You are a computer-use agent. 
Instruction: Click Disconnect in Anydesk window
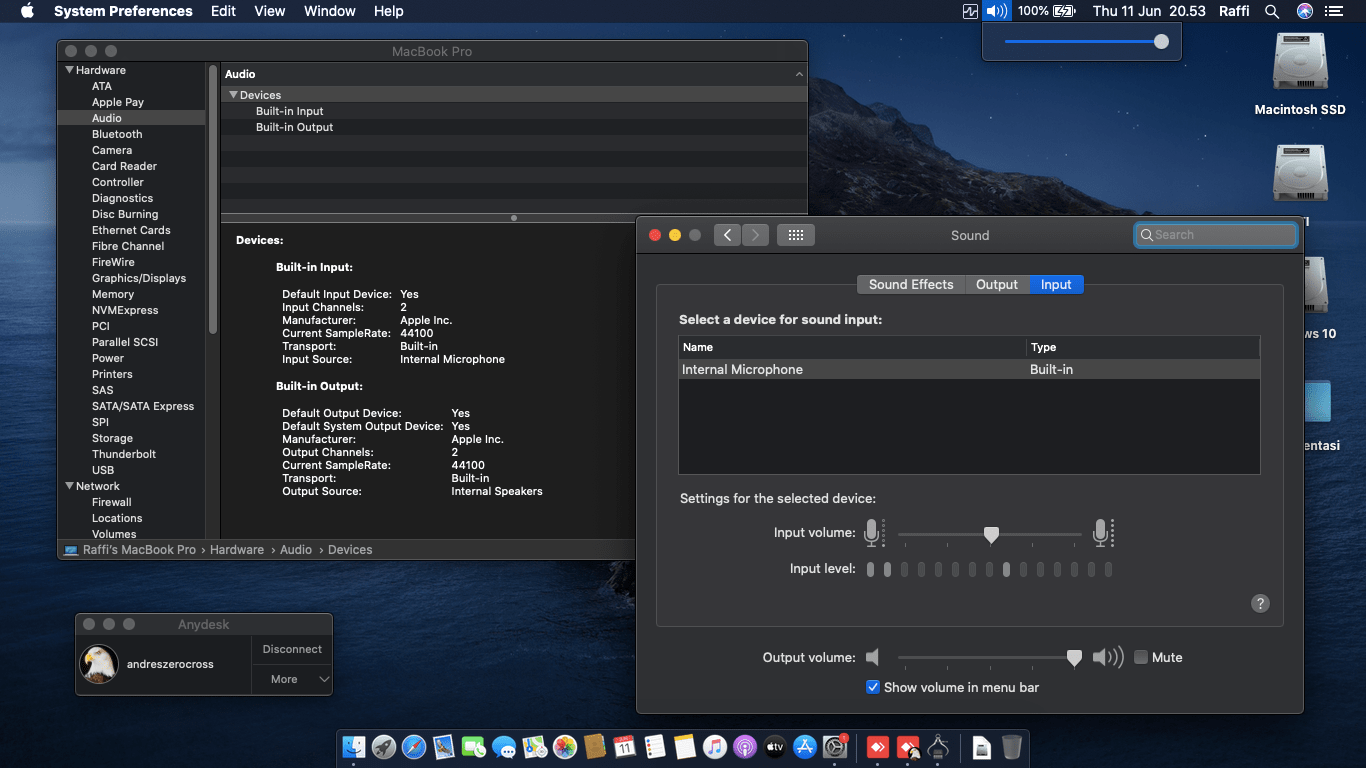(292, 649)
